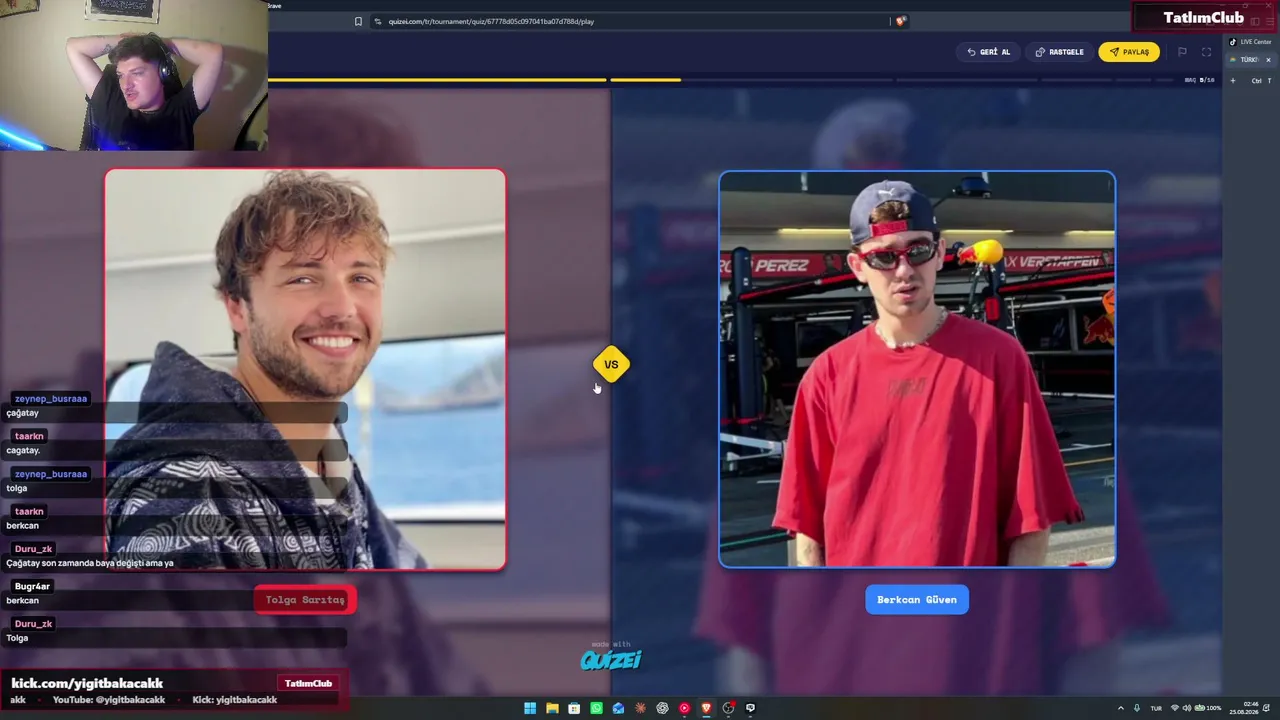Expand the system tray hidden icons chevron

click(1120, 708)
